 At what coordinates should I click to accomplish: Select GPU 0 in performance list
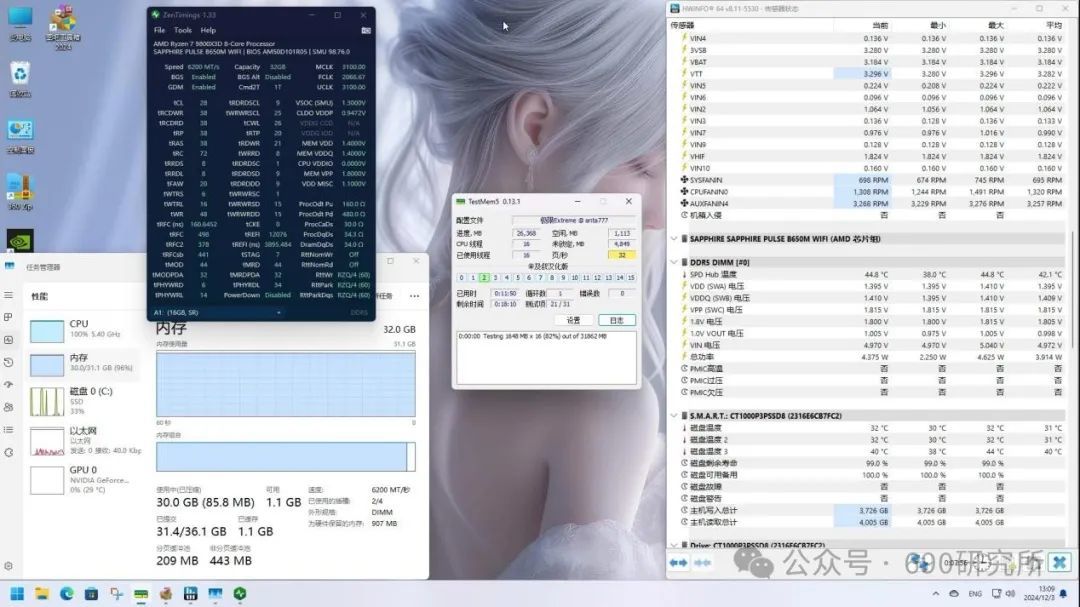[x=84, y=480]
